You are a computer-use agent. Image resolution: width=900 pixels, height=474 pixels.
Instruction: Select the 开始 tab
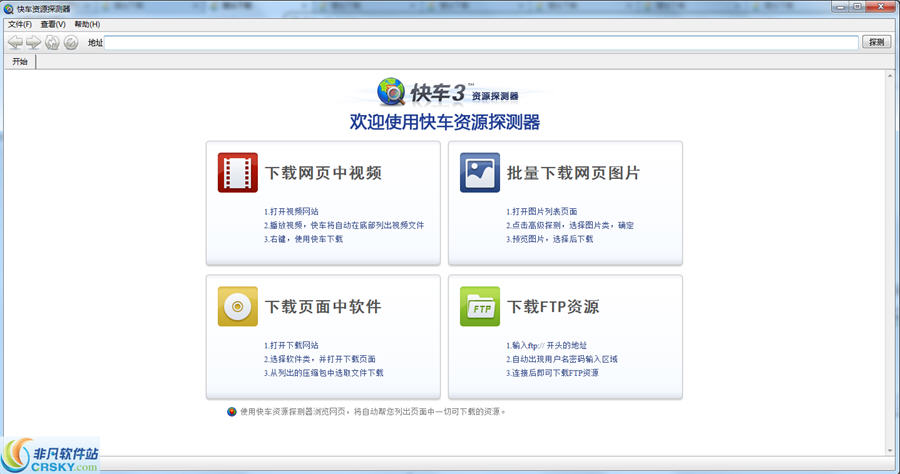pyautogui.click(x=20, y=61)
